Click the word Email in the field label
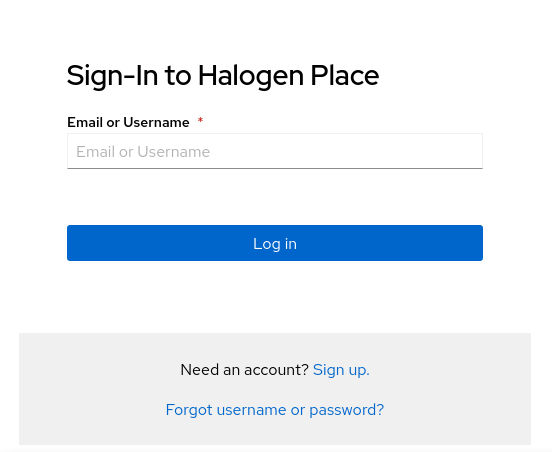This screenshot has width=552, height=452. (x=85, y=123)
